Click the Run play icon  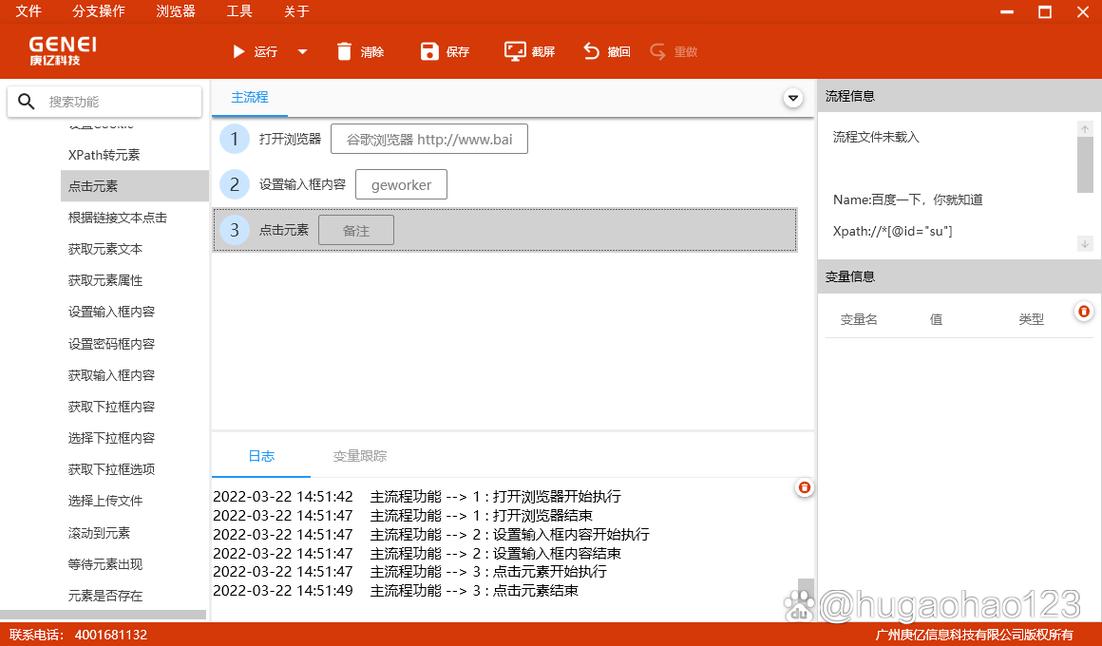(238, 51)
